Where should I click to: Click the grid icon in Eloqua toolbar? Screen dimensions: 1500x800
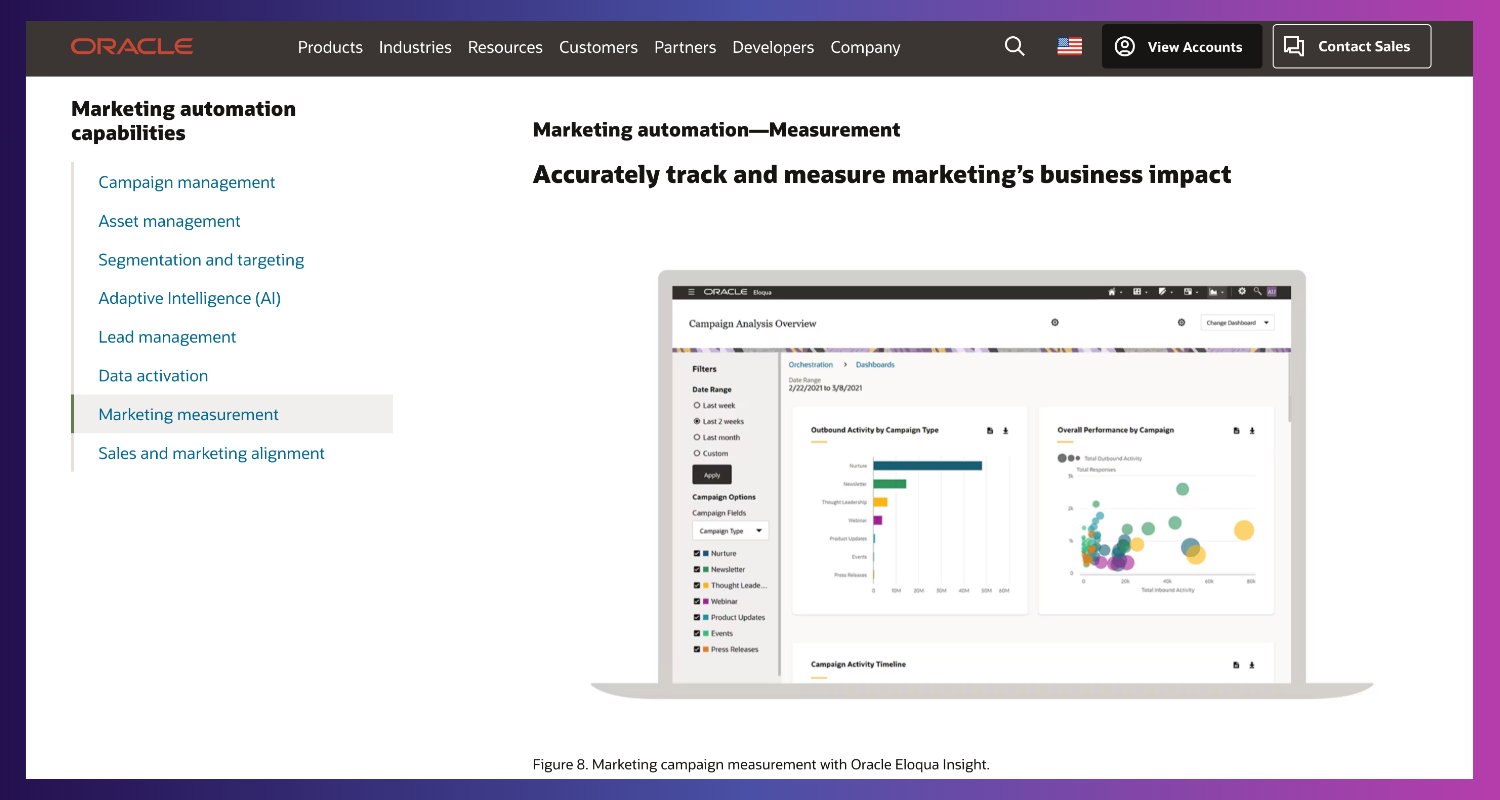tap(1137, 292)
